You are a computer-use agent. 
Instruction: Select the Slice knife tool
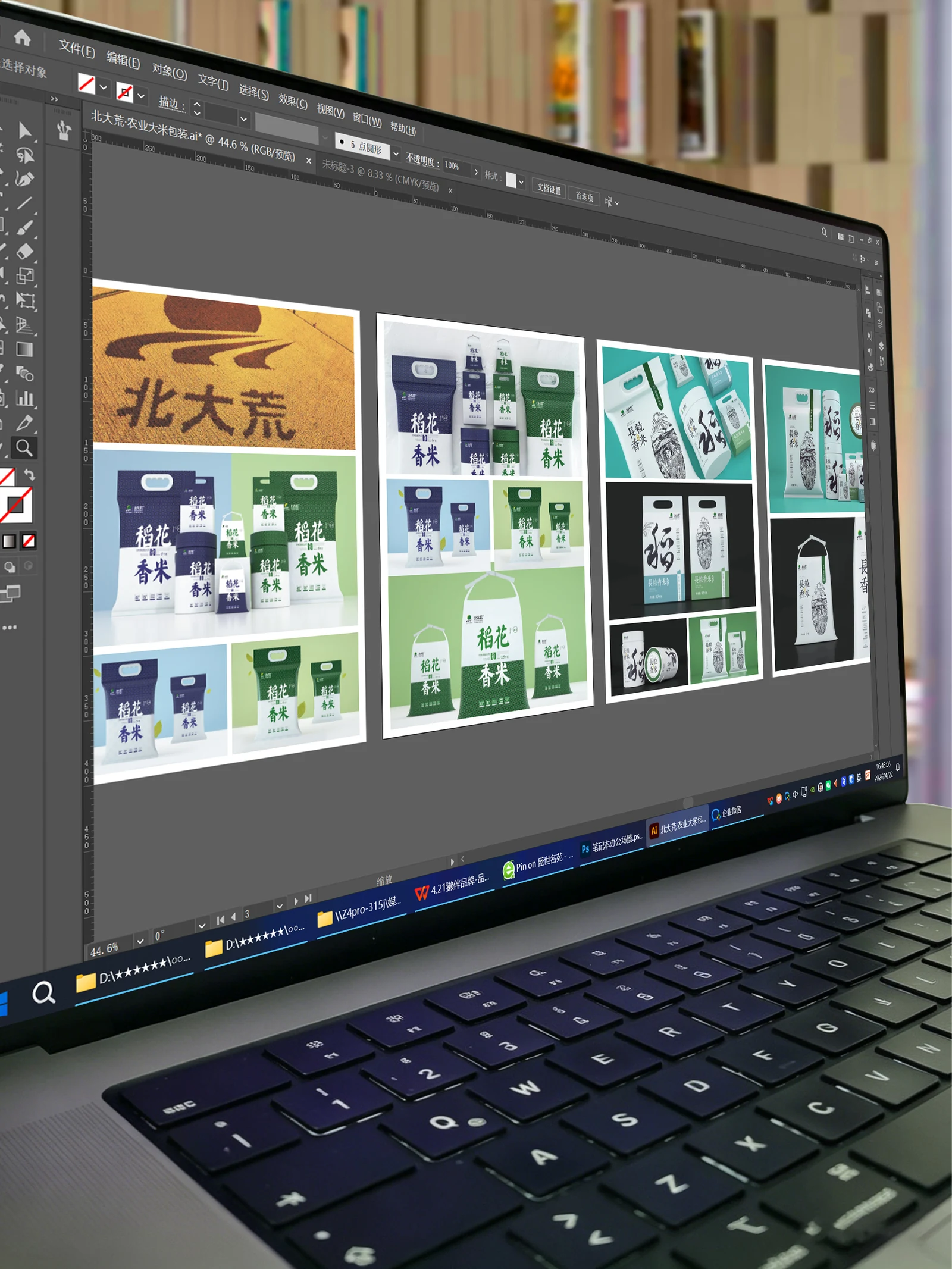[24, 423]
